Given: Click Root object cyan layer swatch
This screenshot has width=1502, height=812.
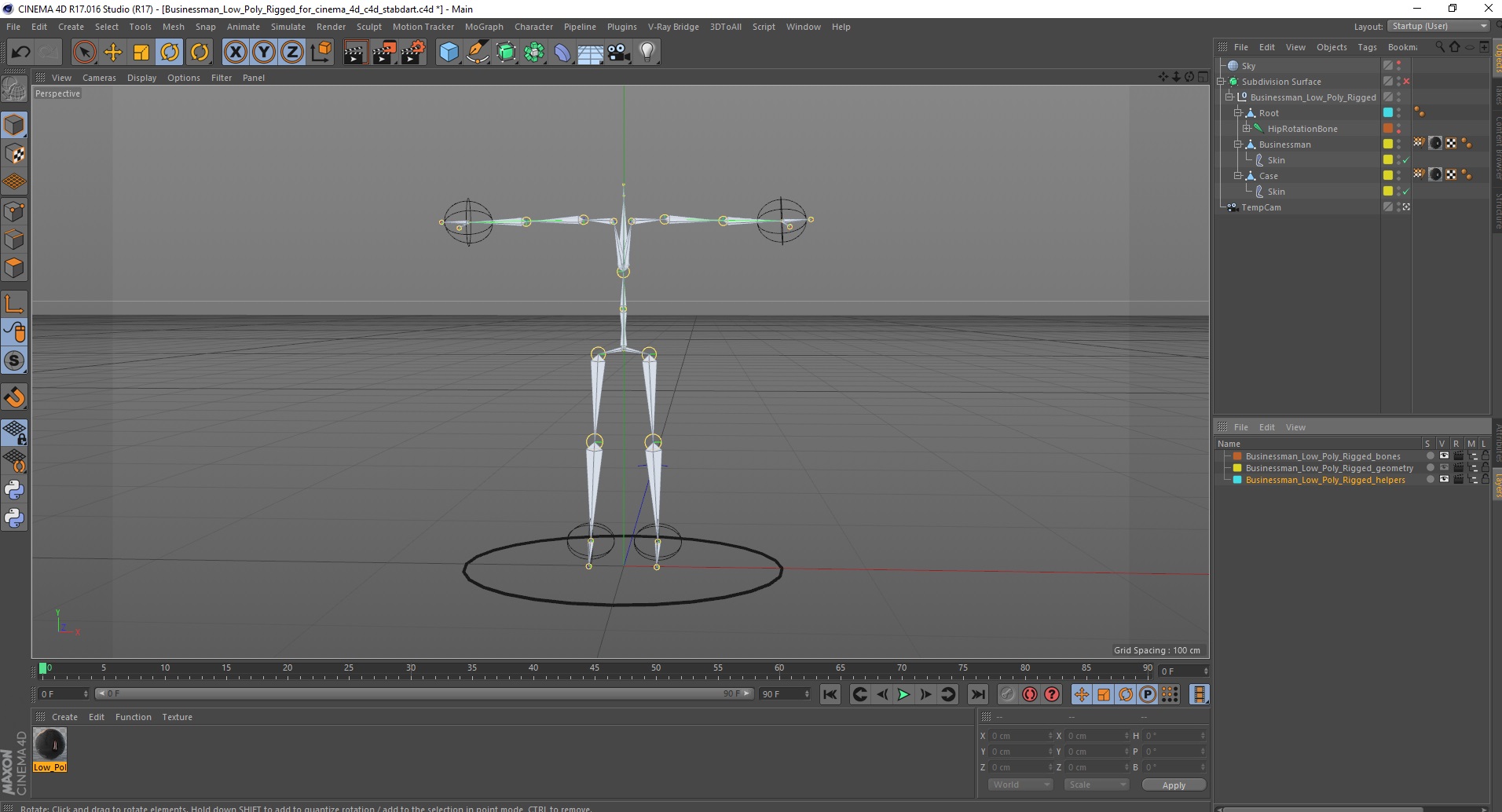Looking at the screenshot, I should click(1388, 113).
